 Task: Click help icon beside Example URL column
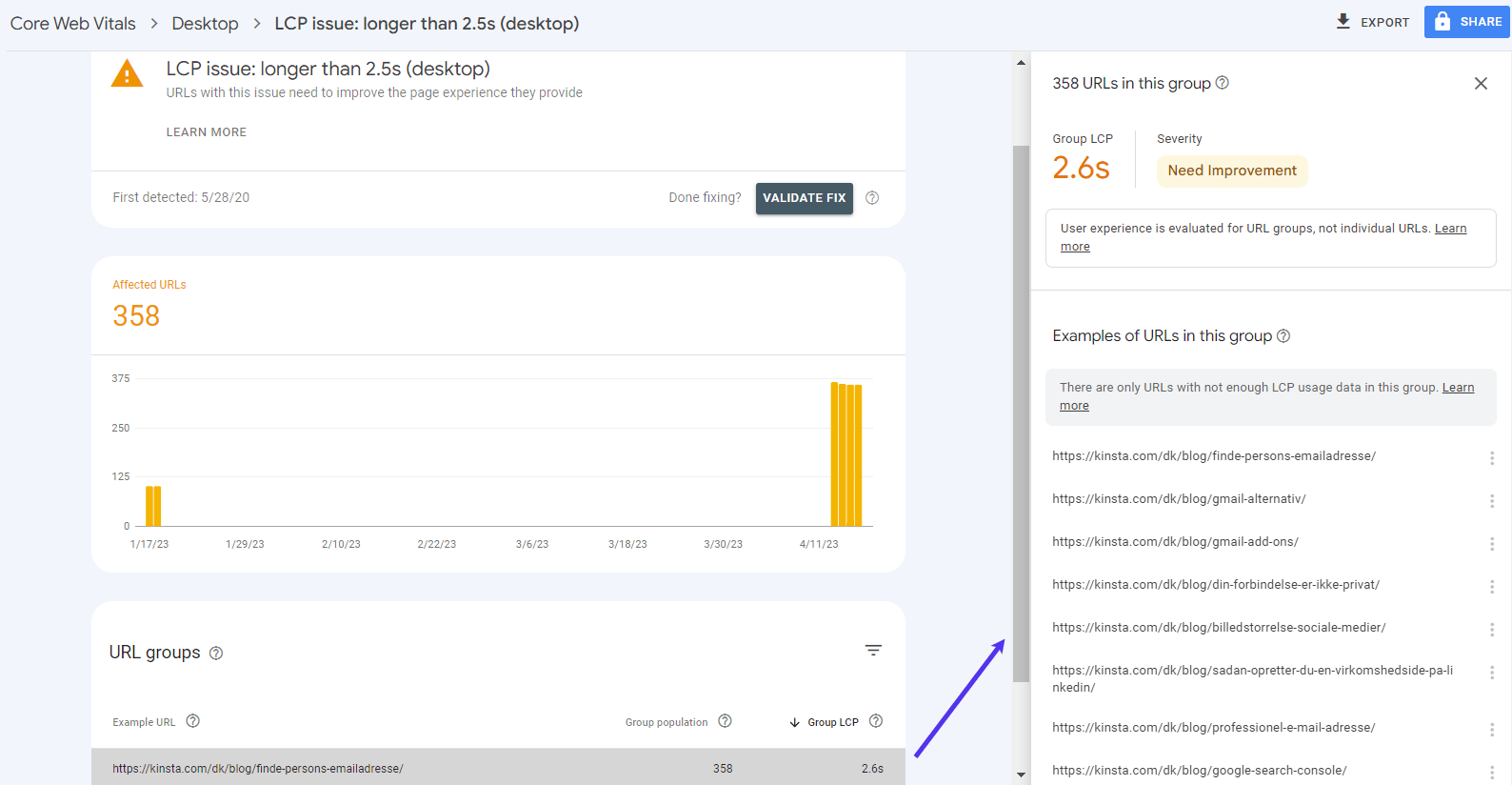(x=193, y=721)
